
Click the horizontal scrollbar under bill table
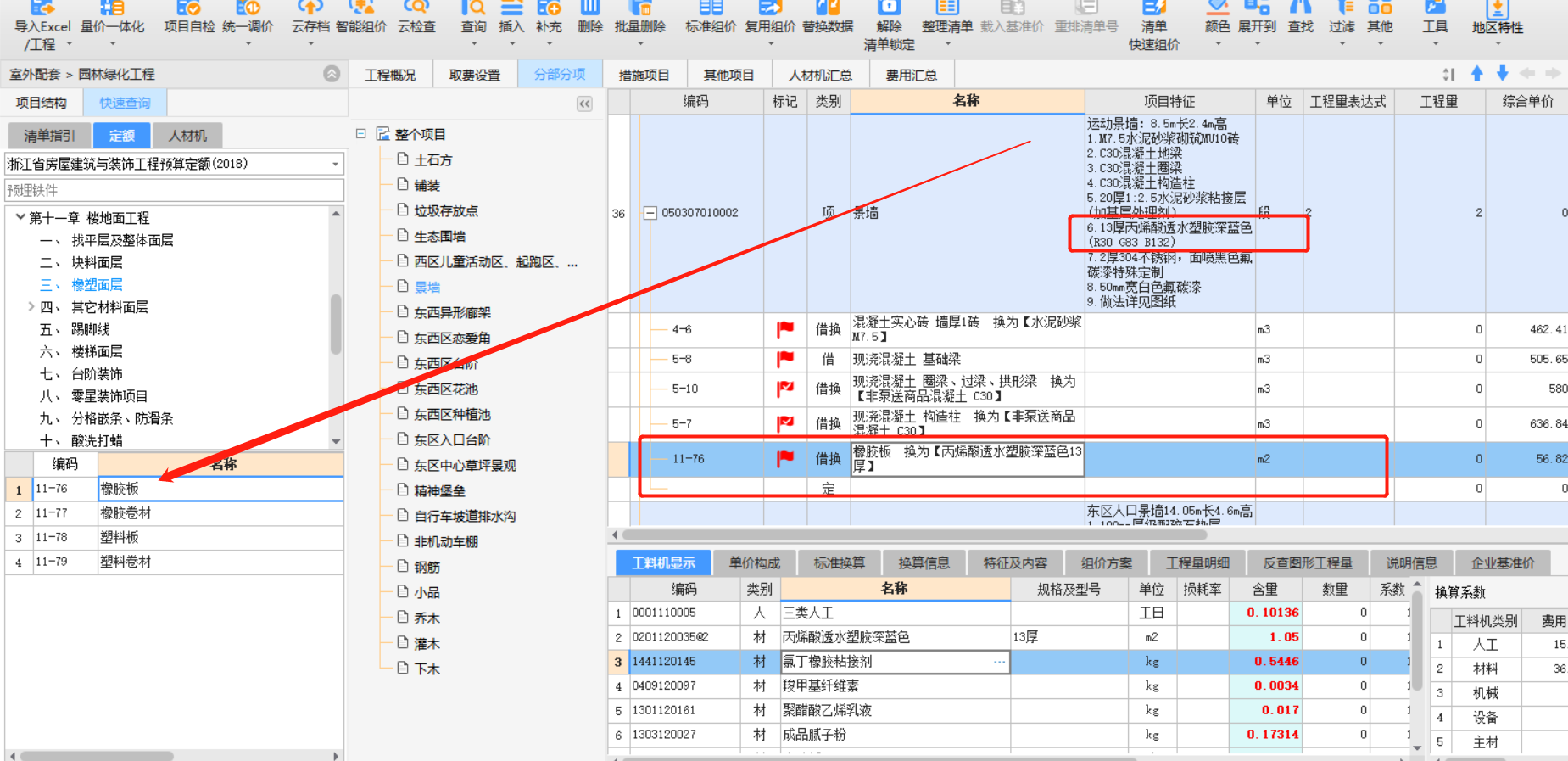(x=914, y=535)
